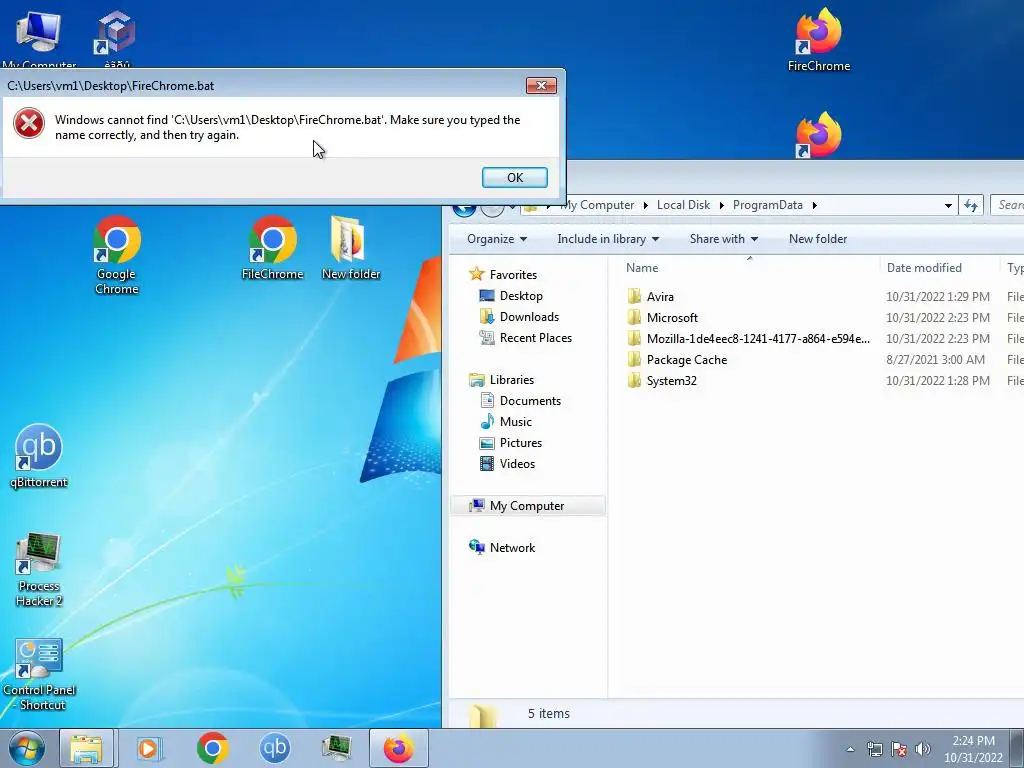Click the Package Cache folder icon
This screenshot has width=1024, height=768.
pyautogui.click(x=634, y=360)
